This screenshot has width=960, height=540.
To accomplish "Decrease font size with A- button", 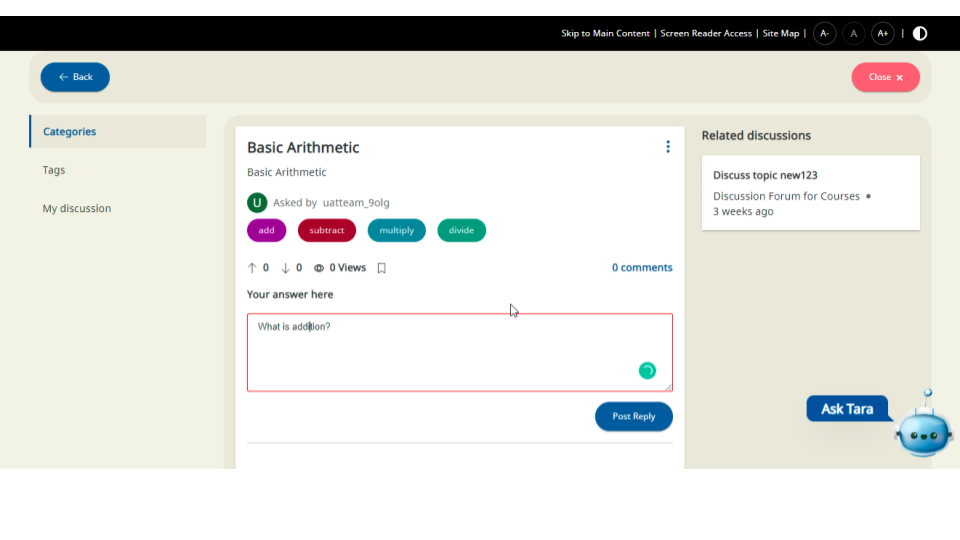I will tap(824, 33).
